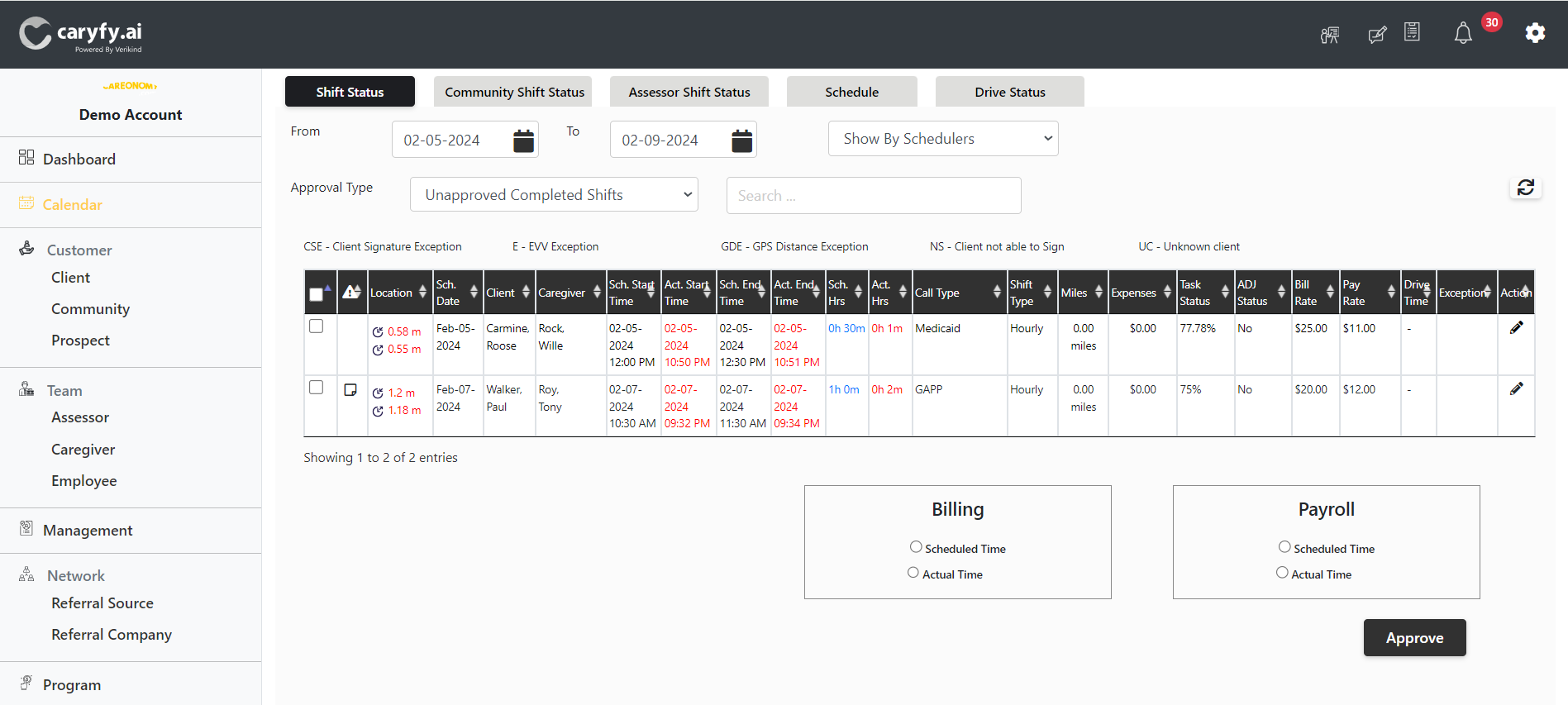Click the Team section icon

pos(26,388)
